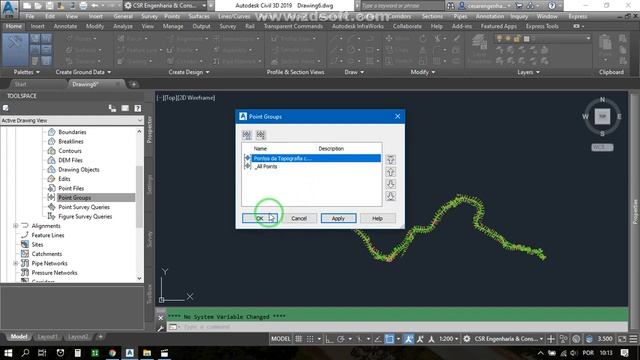Click the Application menu A logo
The width and height of the screenshot is (640, 360).
[x=9, y=9]
